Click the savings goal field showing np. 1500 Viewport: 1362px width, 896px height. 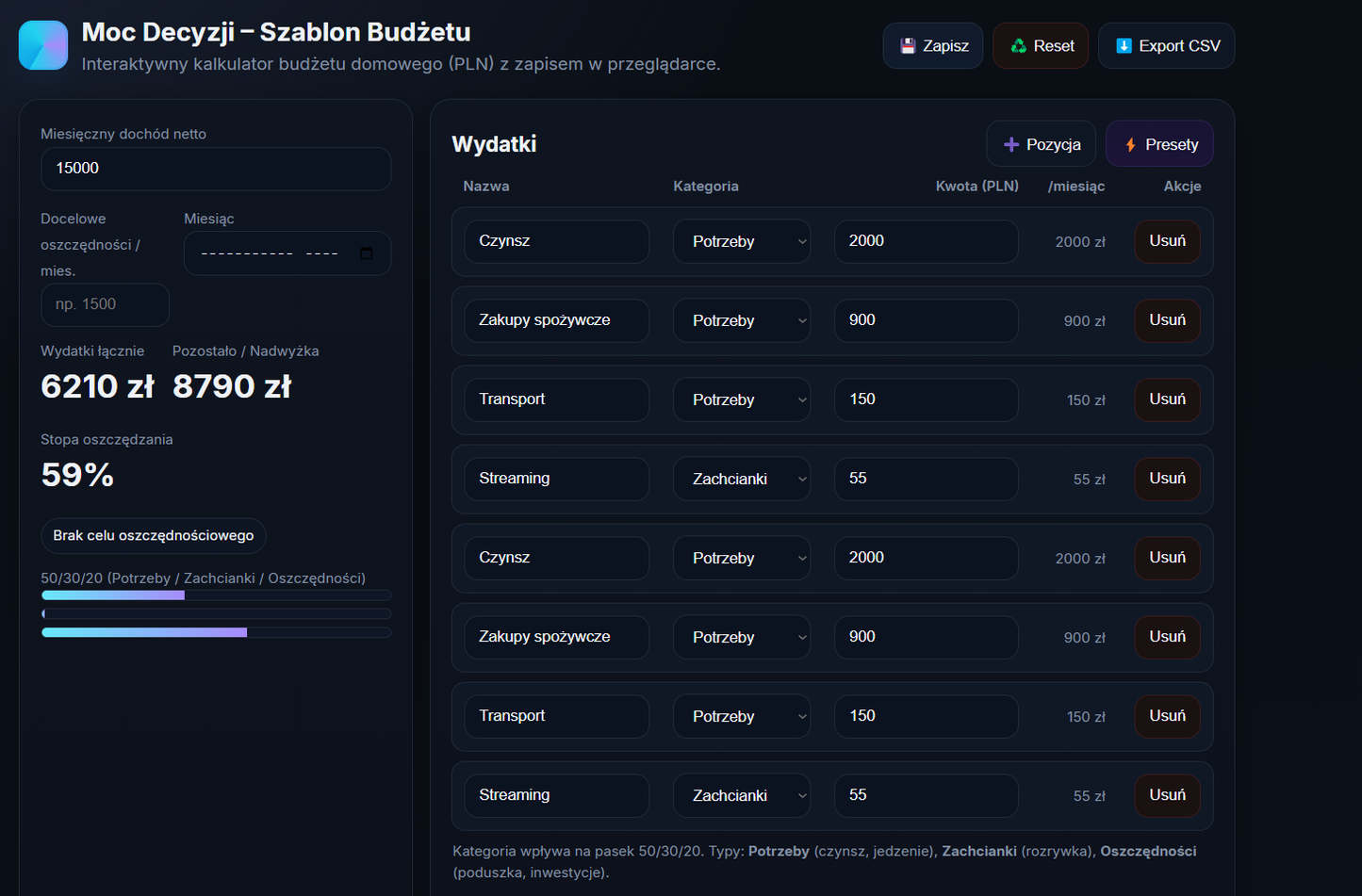coord(105,305)
